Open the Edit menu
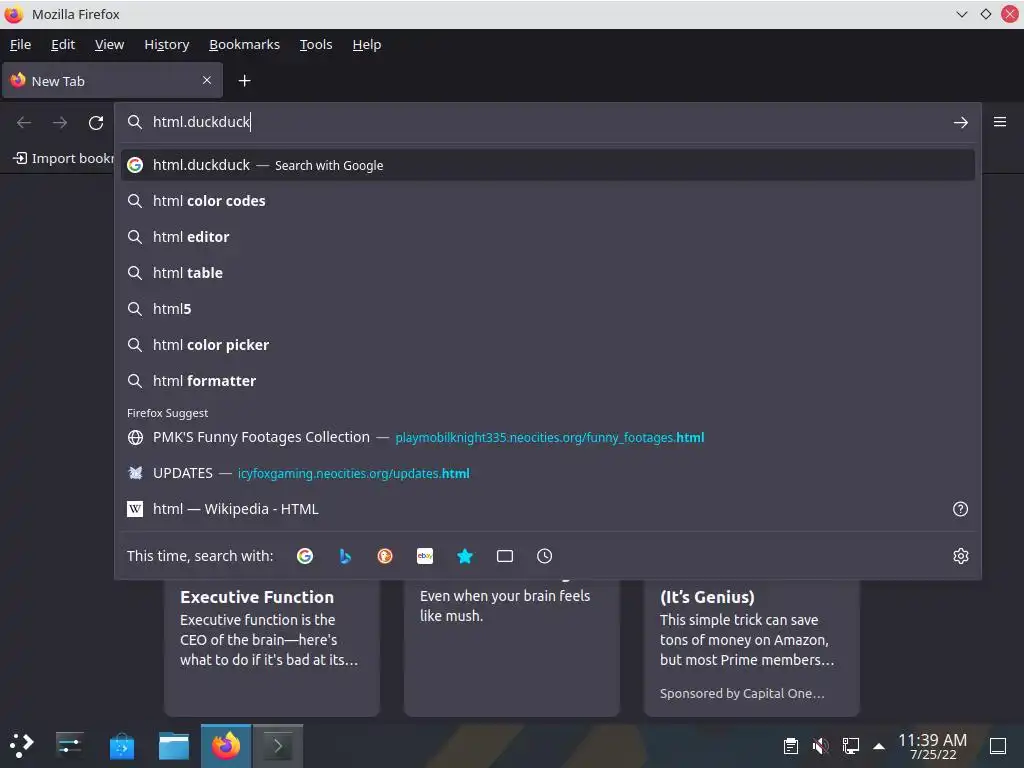The height and width of the screenshot is (768, 1024). tap(63, 44)
